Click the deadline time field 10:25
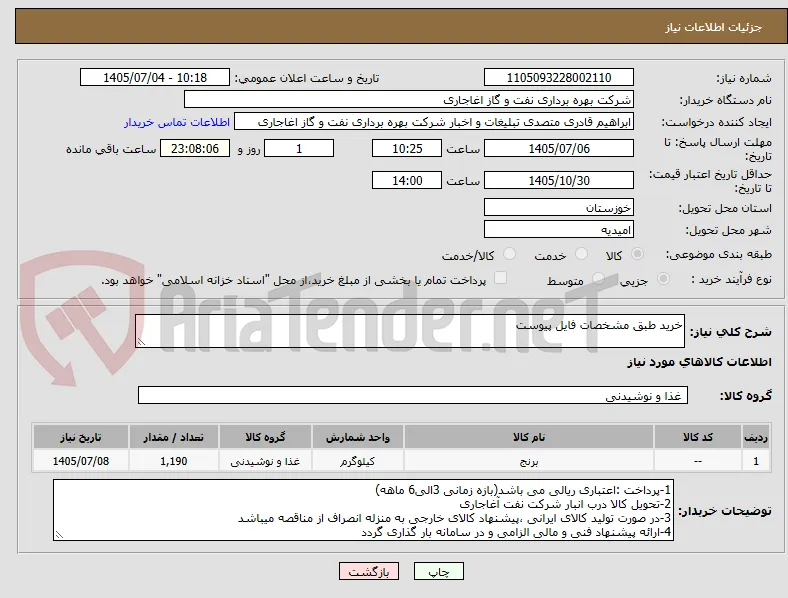This screenshot has width=788, height=598. (x=407, y=148)
